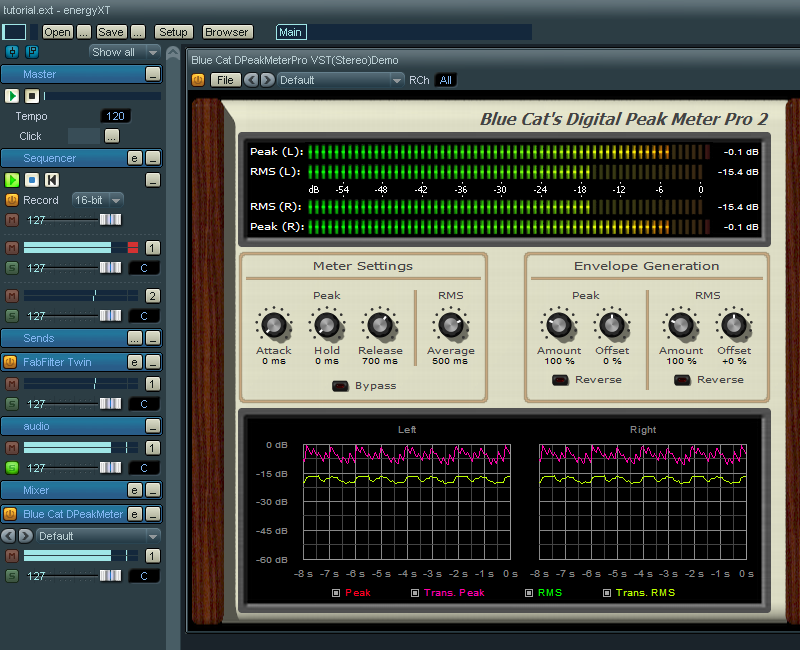Toggle Reverse under RMS envelope
The image size is (800, 650).
tap(682, 380)
